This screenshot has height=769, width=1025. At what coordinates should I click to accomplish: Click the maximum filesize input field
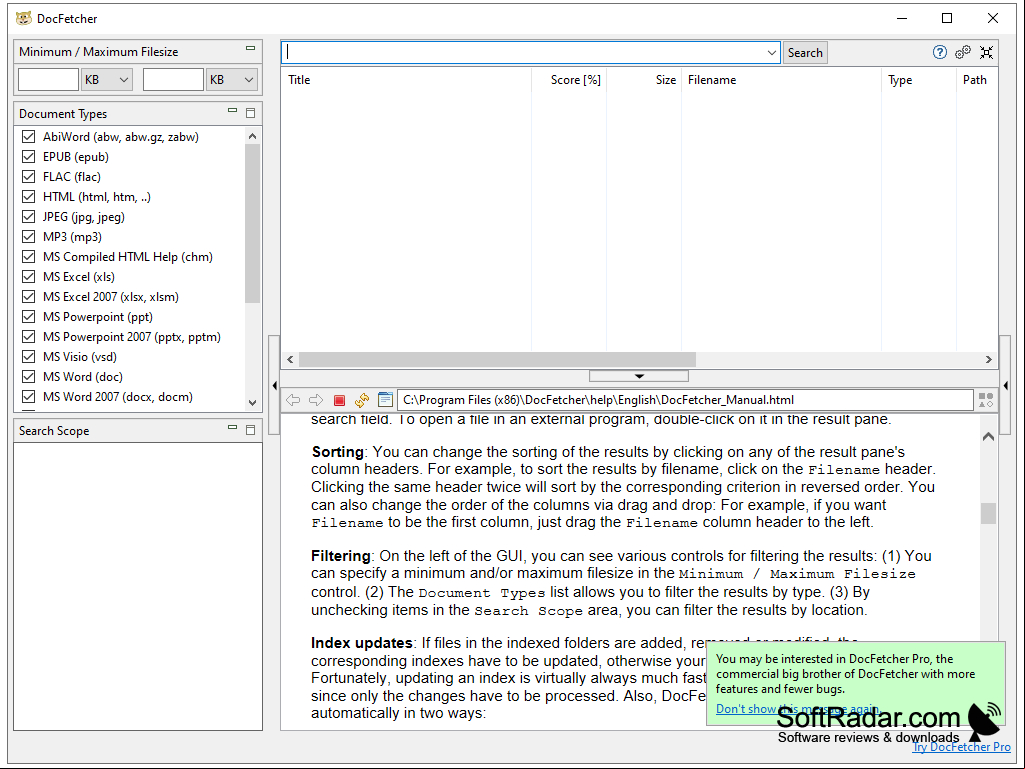tap(173, 80)
